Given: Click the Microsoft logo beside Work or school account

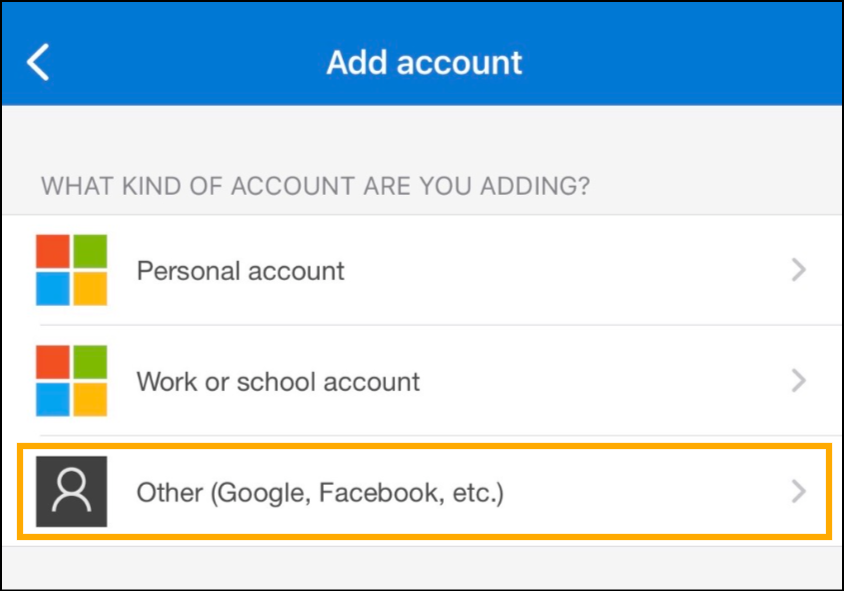Looking at the screenshot, I should click(x=71, y=381).
